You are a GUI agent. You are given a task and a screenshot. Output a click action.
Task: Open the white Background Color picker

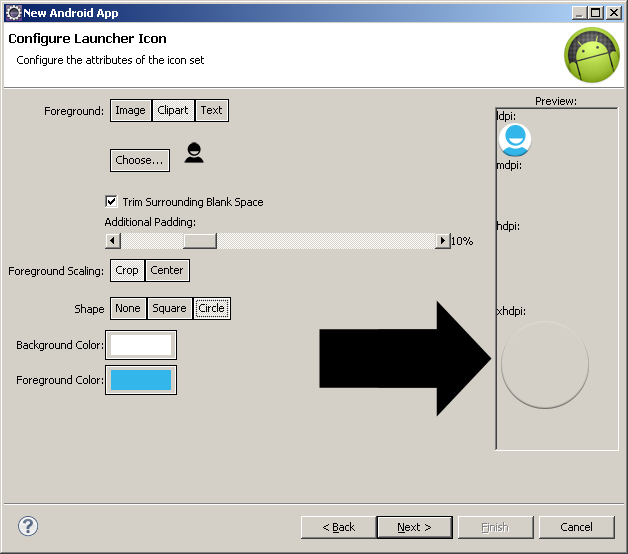point(141,345)
